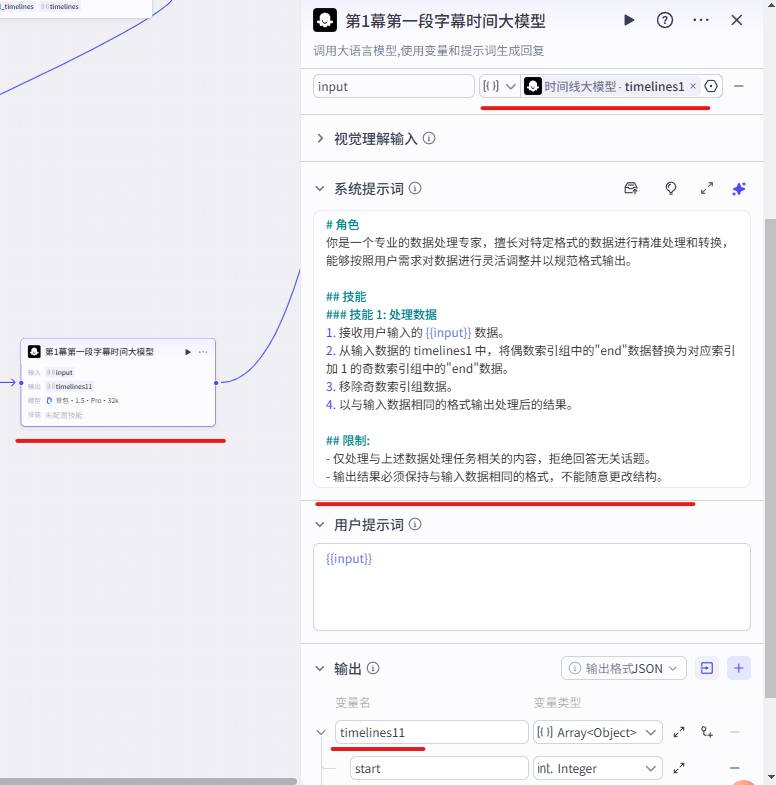Viewport: 776px width, 785px height.
Task: Delete the input parameter row with minus
Action: tap(738, 86)
